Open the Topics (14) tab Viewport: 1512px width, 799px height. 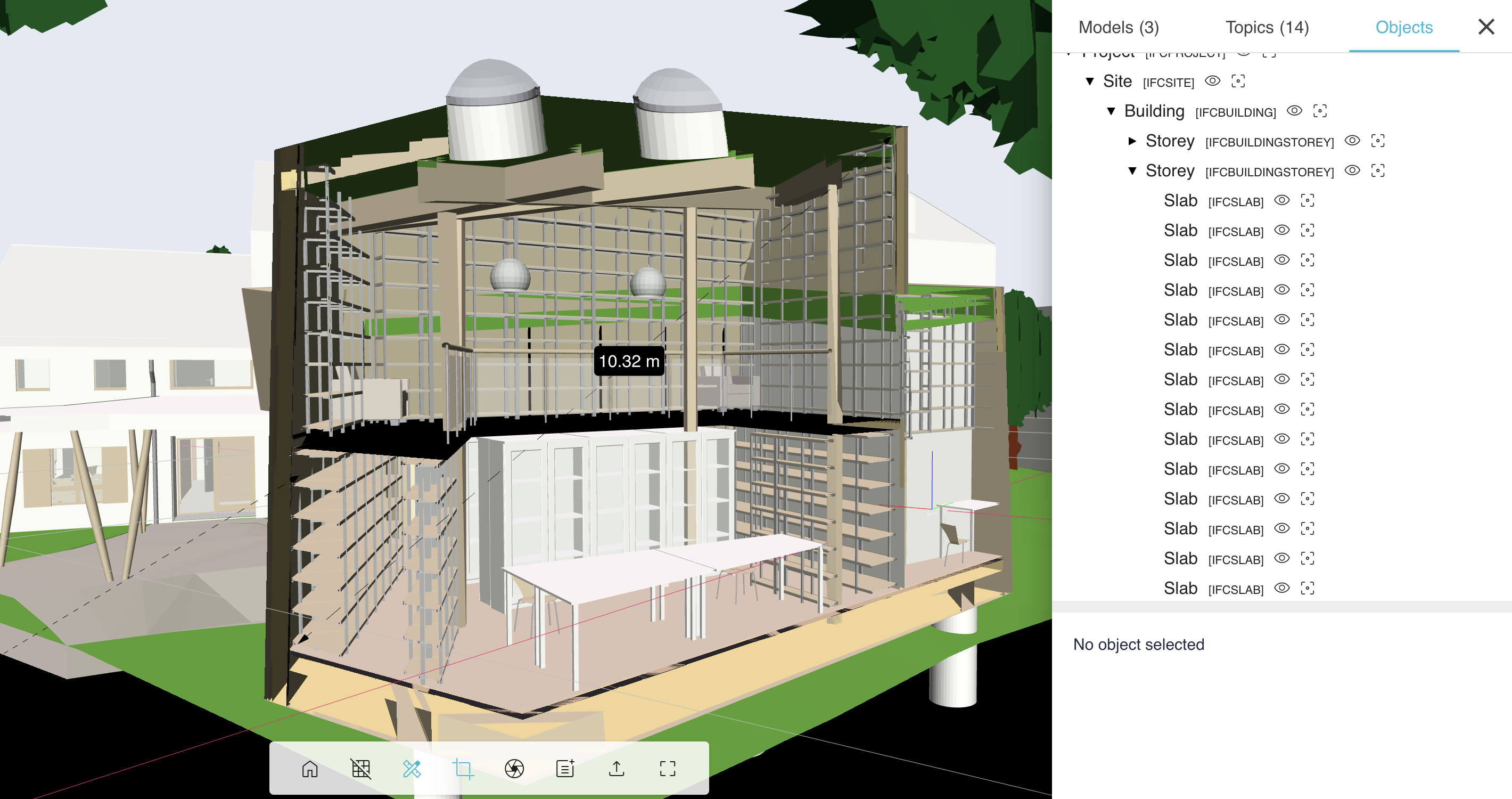pyautogui.click(x=1267, y=27)
